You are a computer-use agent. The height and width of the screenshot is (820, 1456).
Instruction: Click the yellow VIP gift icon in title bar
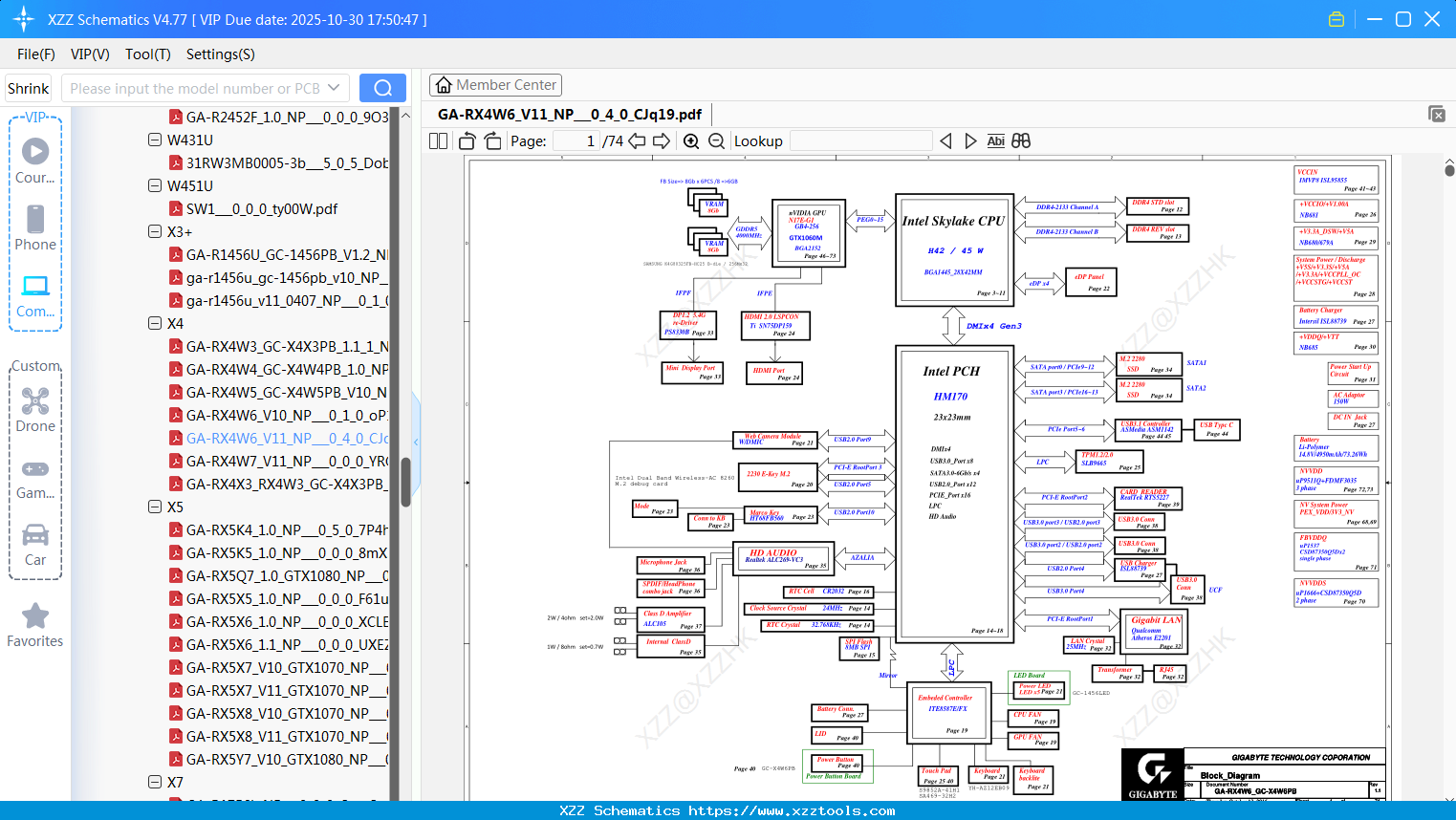[1336, 19]
